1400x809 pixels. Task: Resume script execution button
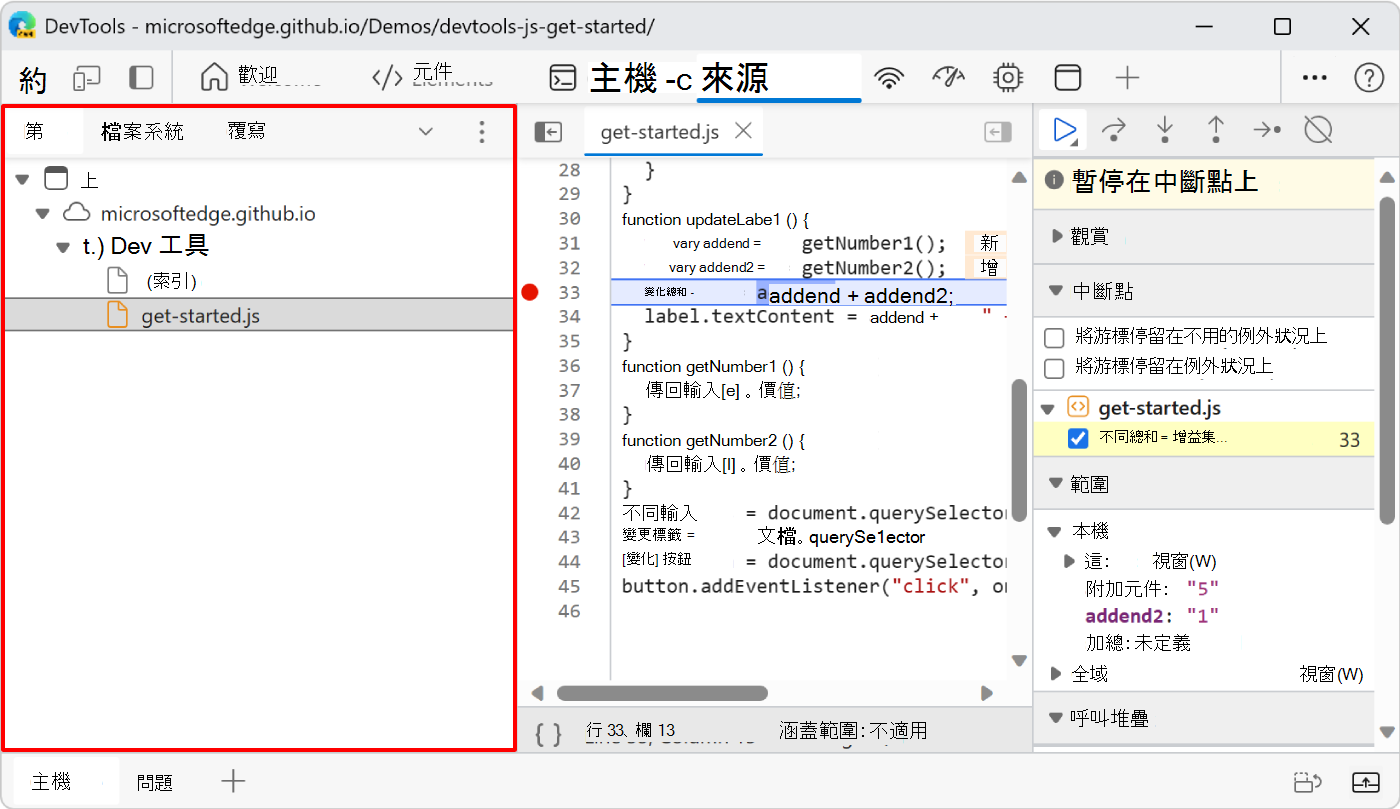click(1065, 129)
